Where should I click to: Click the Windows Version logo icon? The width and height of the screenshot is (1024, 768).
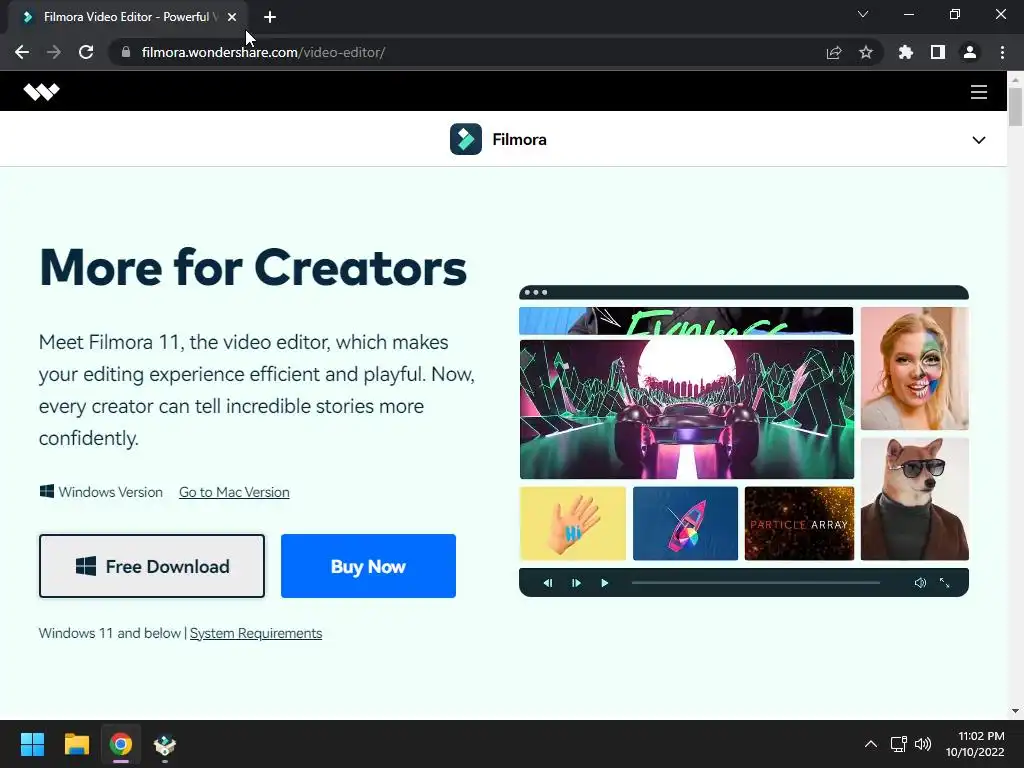pos(46,491)
